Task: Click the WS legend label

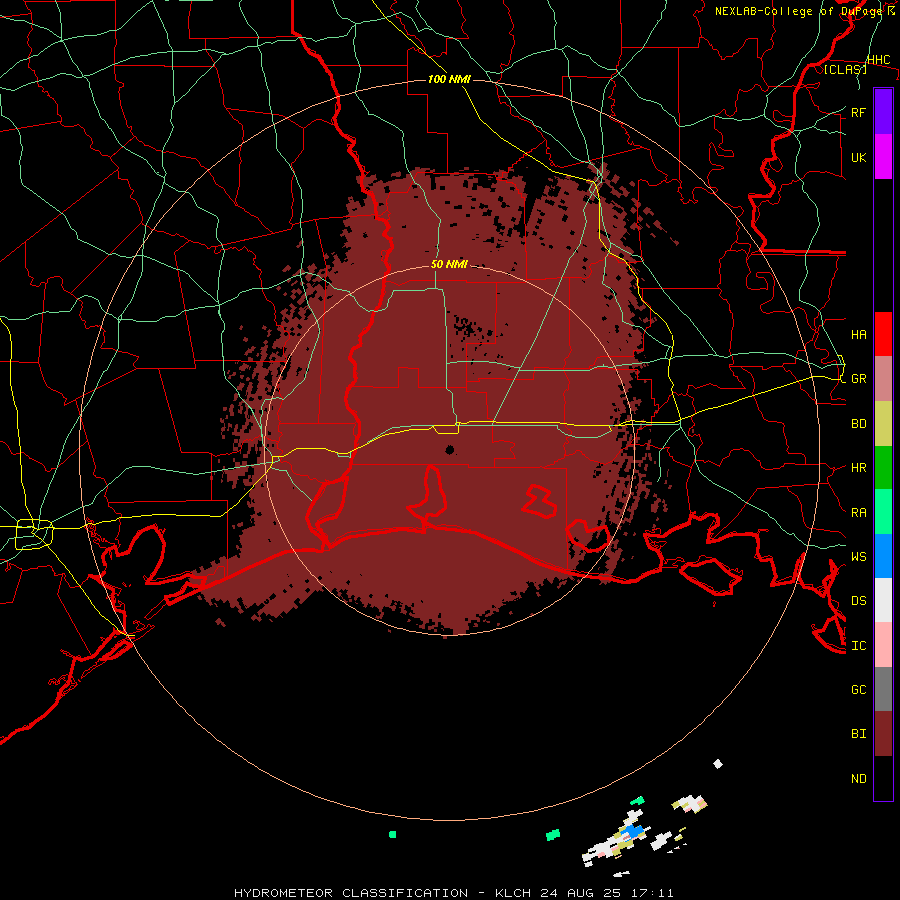Action: pyautogui.click(x=859, y=556)
